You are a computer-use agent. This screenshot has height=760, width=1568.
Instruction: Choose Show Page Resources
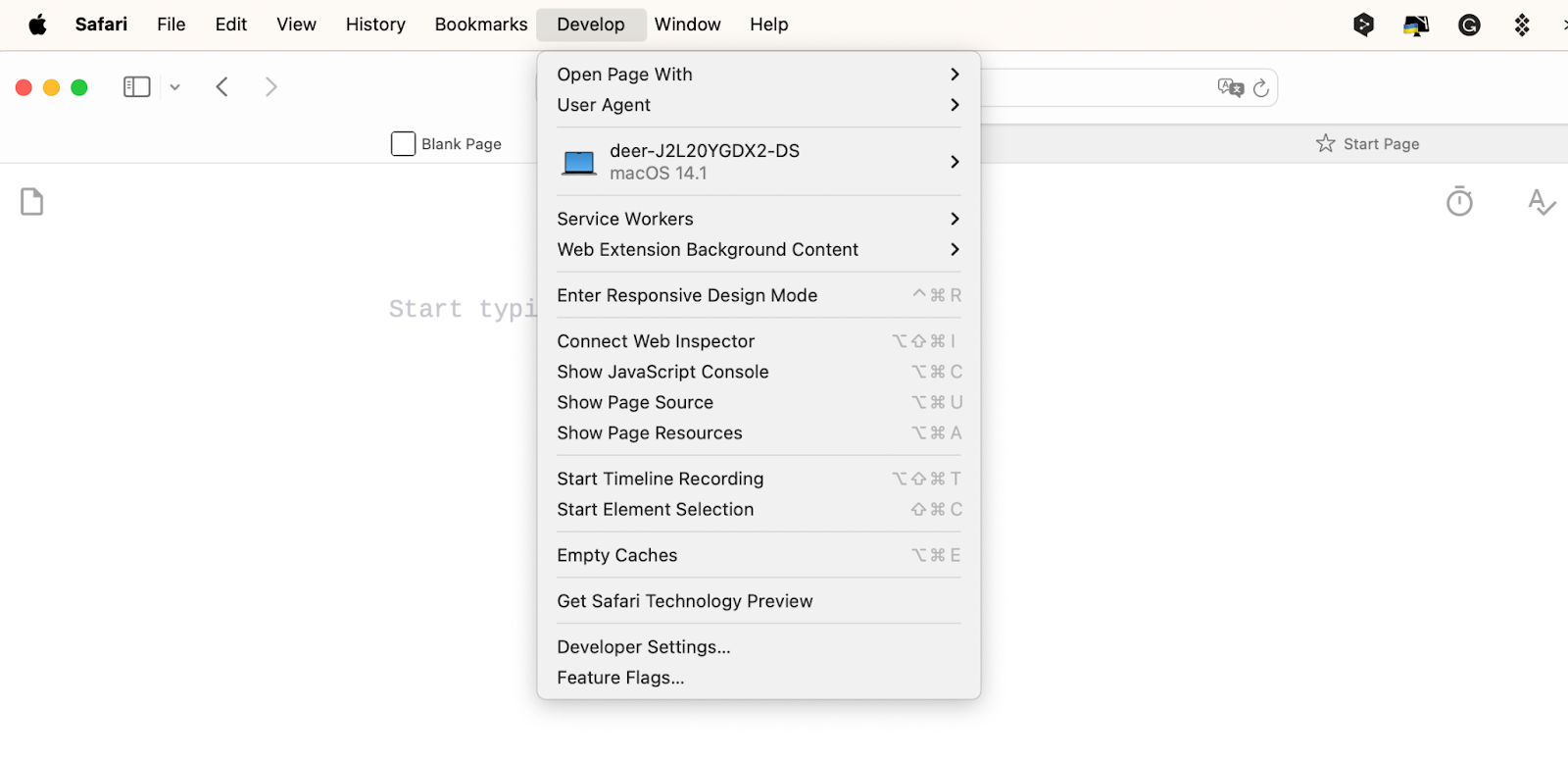(759, 432)
